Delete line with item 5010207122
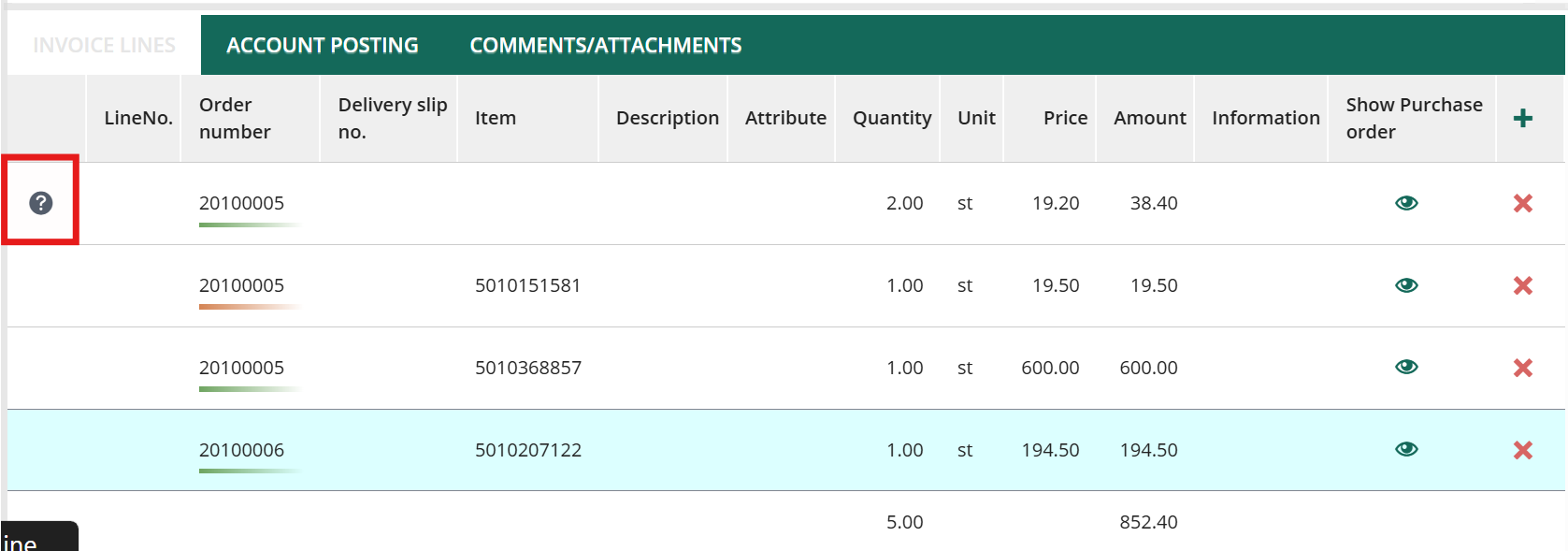 (1522, 450)
